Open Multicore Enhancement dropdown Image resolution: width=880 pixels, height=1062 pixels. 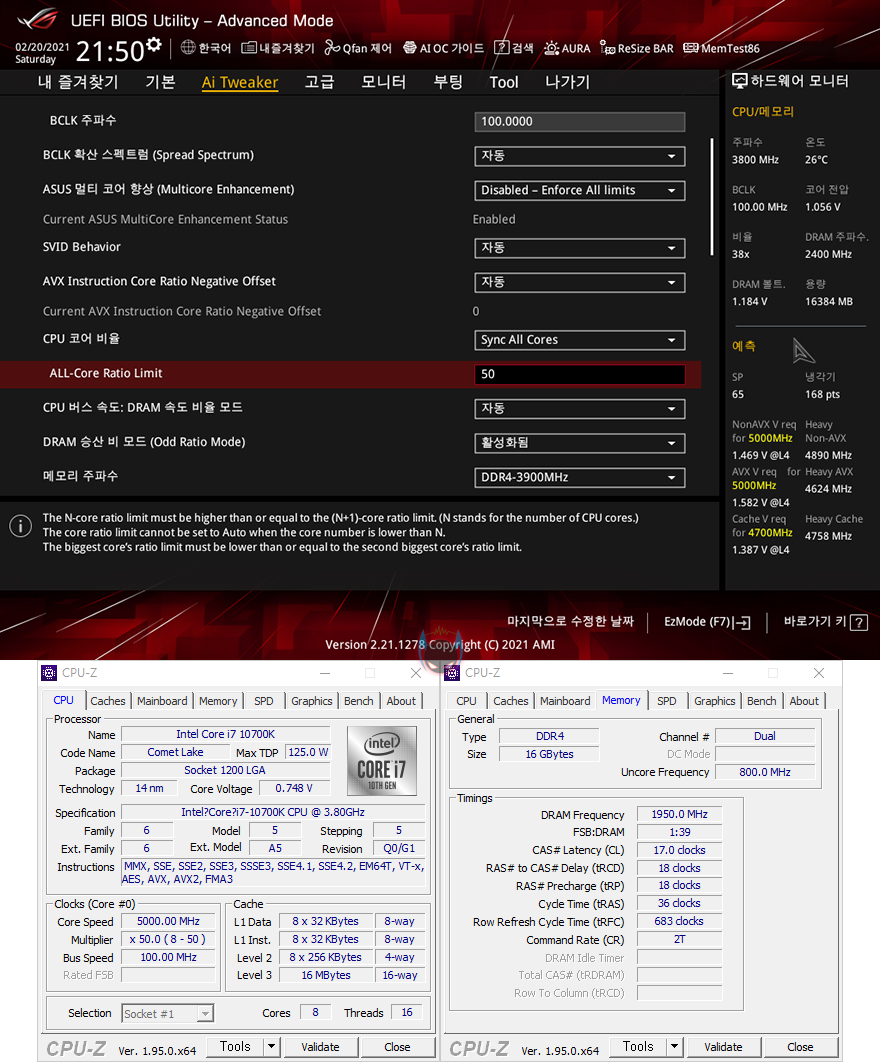point(579,190)
